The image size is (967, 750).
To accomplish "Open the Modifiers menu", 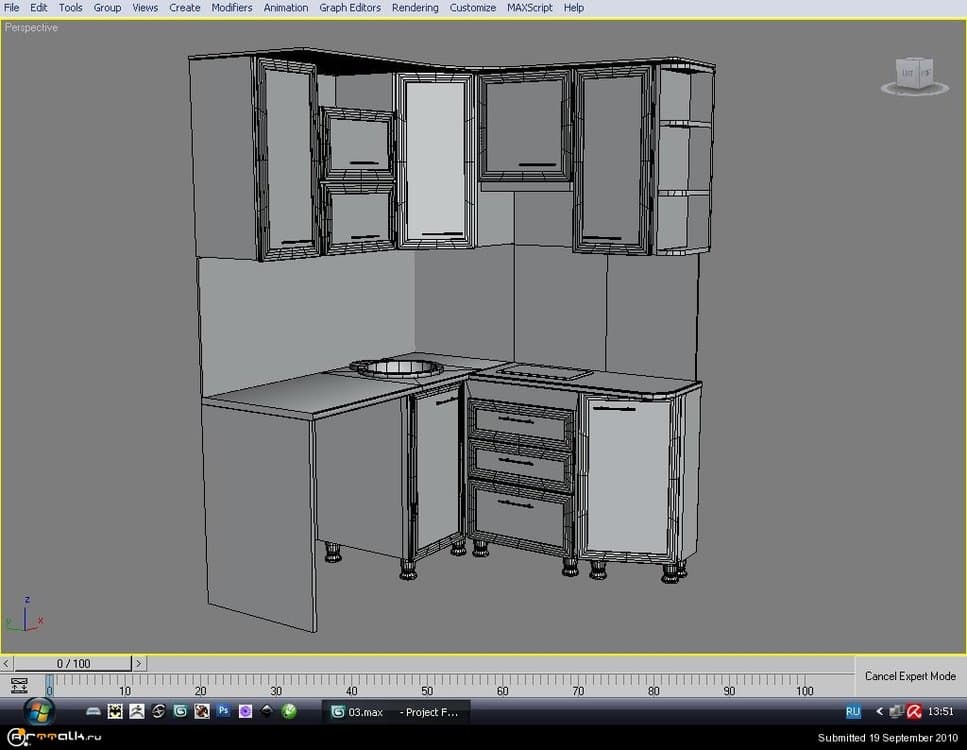I will pos(232,7).
